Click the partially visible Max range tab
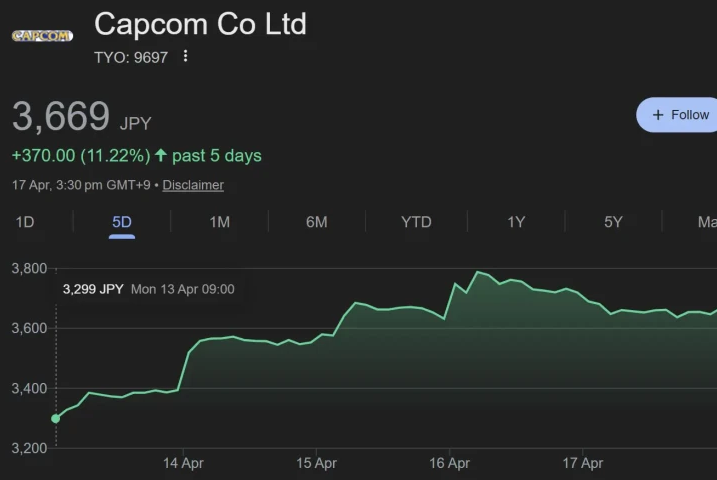 coord(706,222)
